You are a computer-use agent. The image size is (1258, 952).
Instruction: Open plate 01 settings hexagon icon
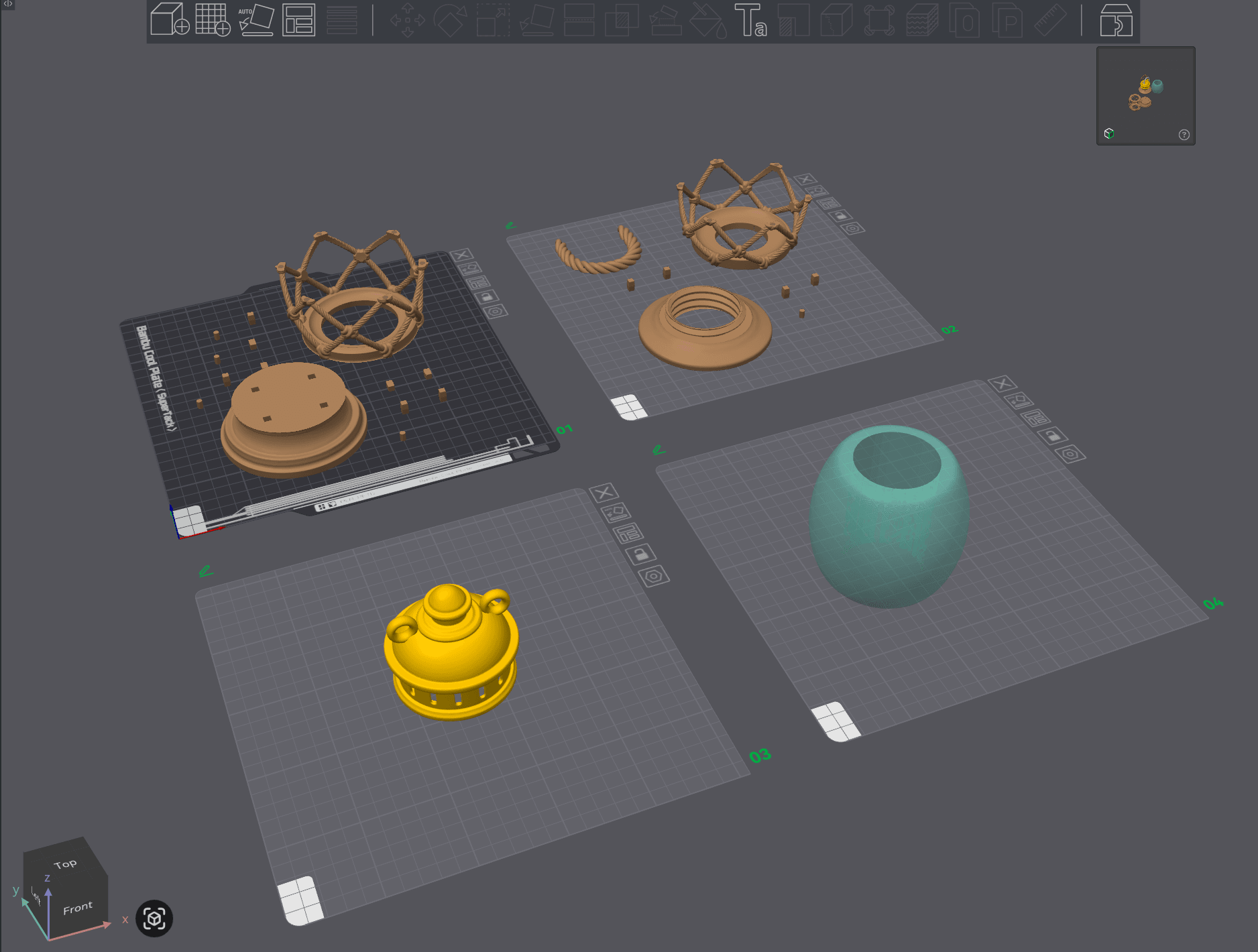click(496, 311)
